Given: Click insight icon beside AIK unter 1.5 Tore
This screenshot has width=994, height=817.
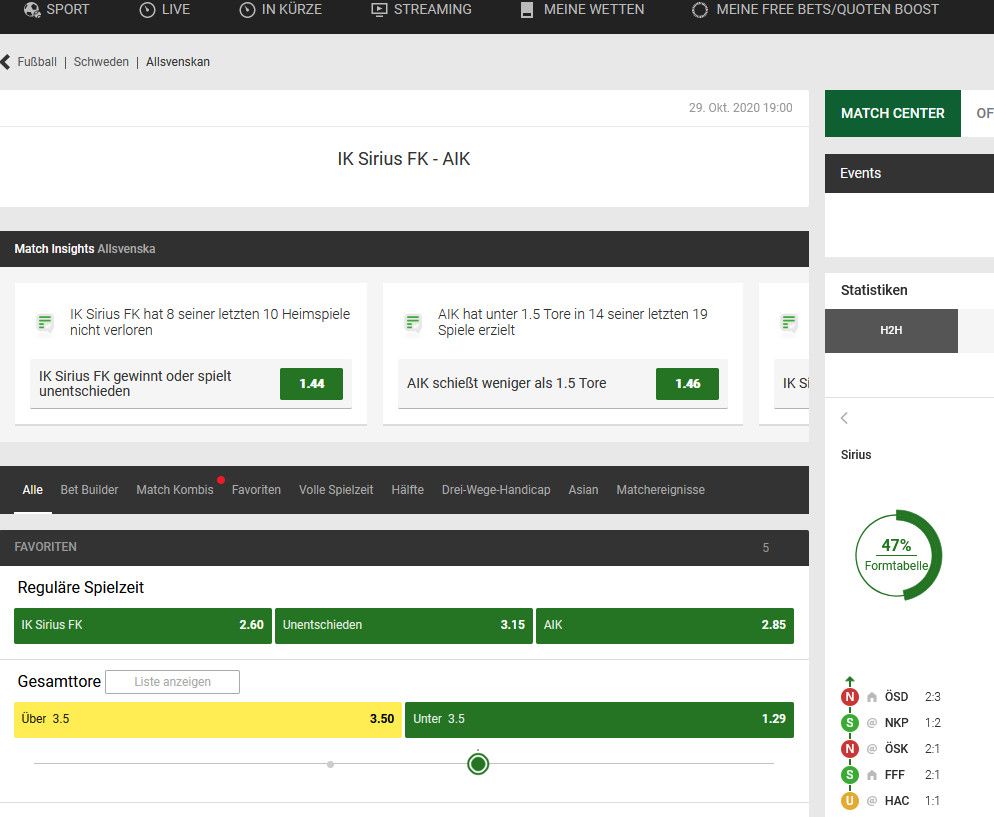Looking at the screenshot, I should (413, 323).
